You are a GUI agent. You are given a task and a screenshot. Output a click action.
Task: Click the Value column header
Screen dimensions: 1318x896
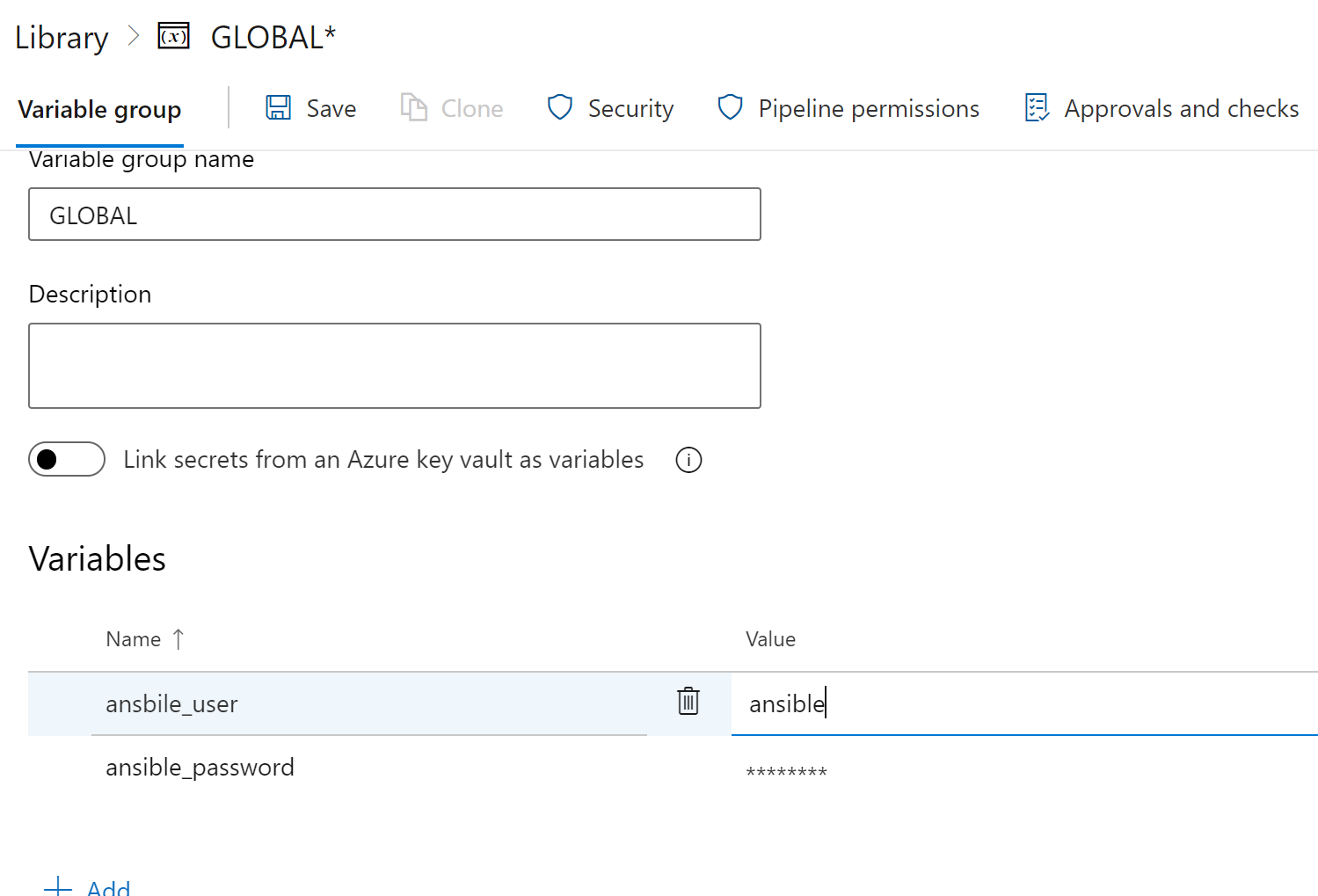click(770, 639)
